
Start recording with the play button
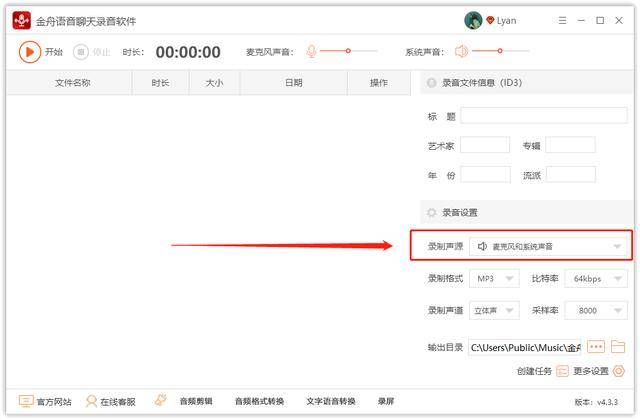pyautogui.click(x=30, y=52)
